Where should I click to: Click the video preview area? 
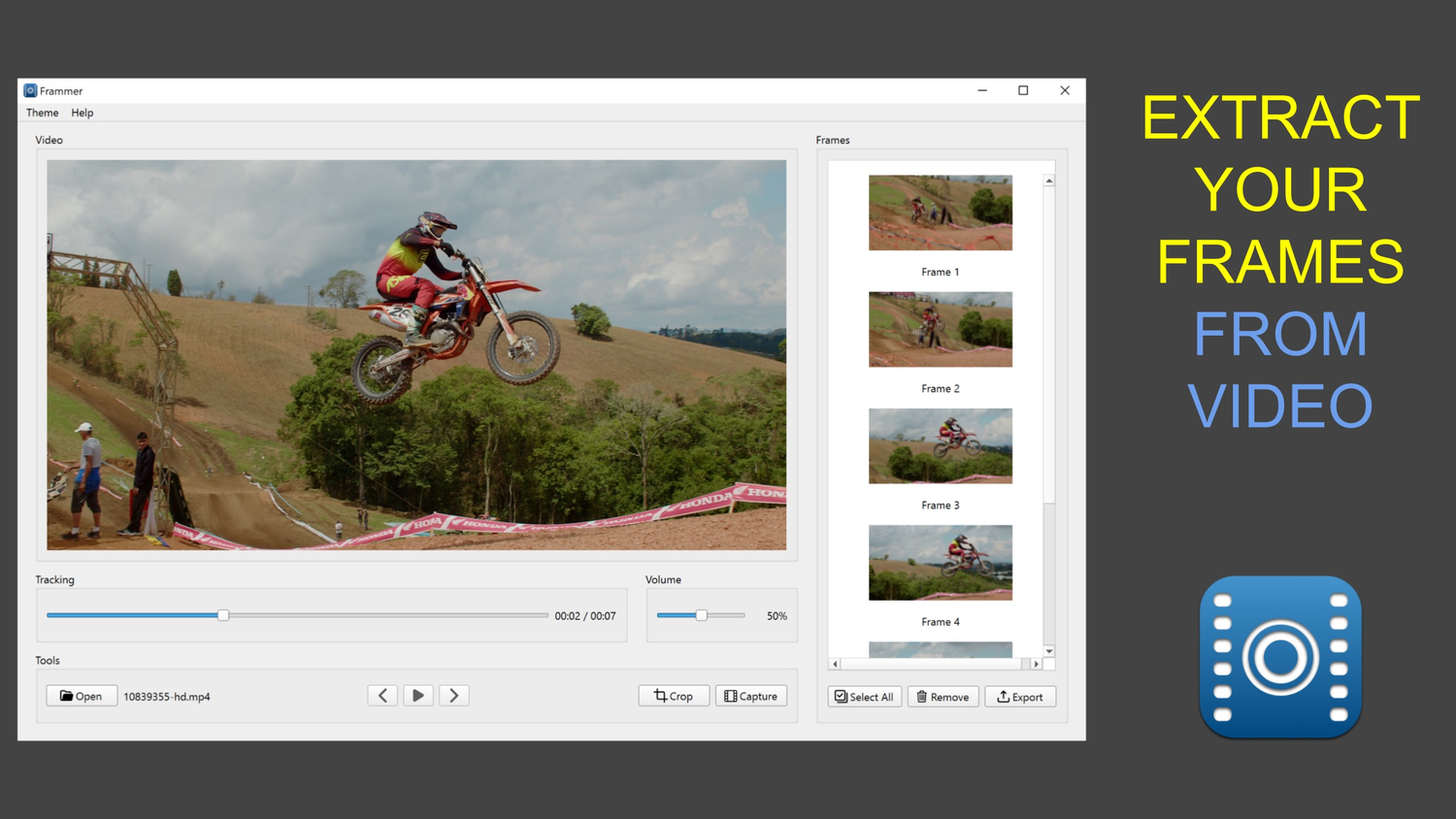pos(416,355)
